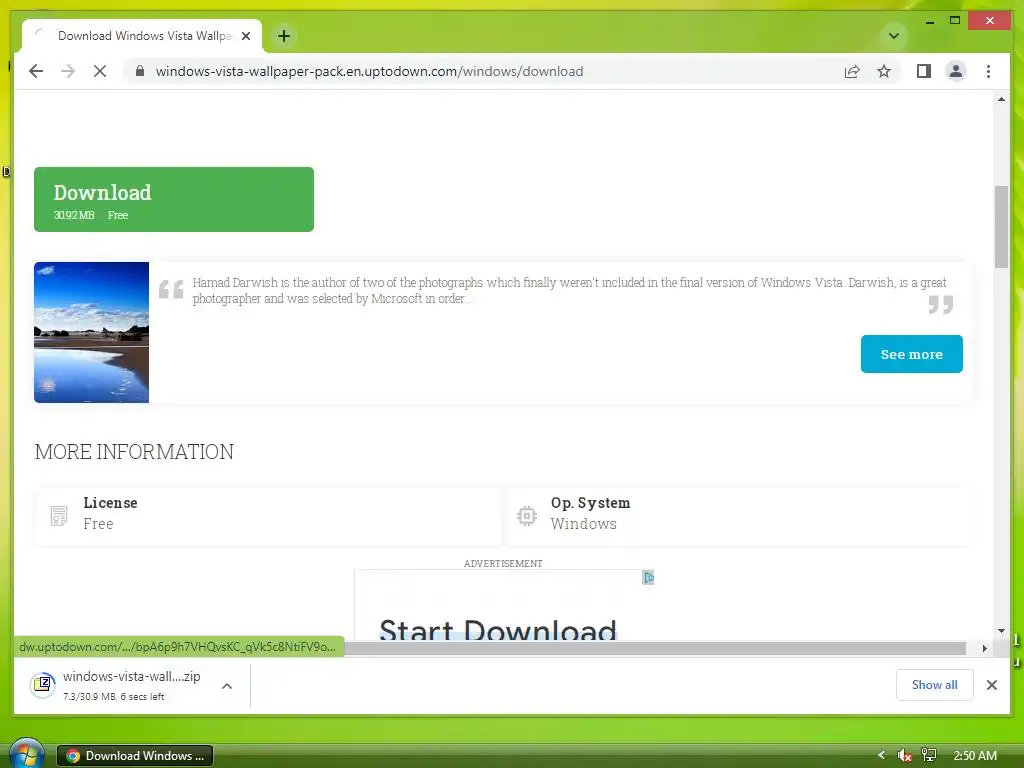
Task: Click the horizontal scrollbar thumb
Action: 655,648
